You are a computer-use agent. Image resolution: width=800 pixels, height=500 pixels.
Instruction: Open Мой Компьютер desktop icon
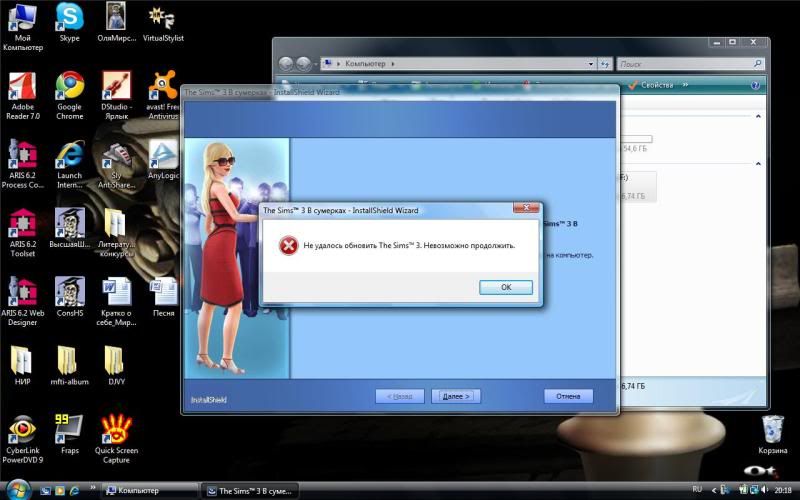pos(22,27)
